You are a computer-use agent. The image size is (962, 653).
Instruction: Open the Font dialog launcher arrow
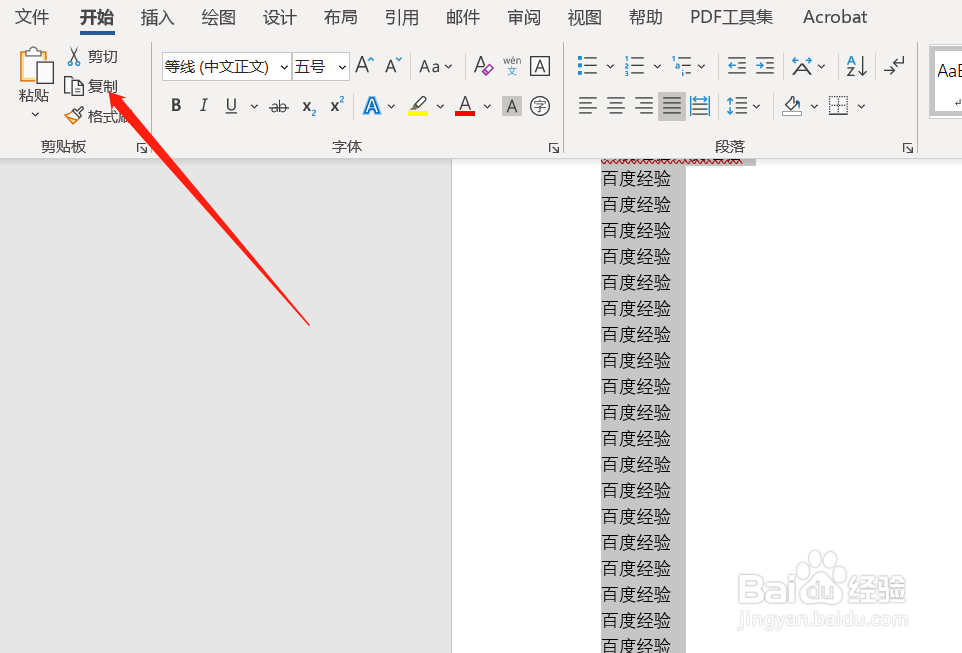point(554,147)
